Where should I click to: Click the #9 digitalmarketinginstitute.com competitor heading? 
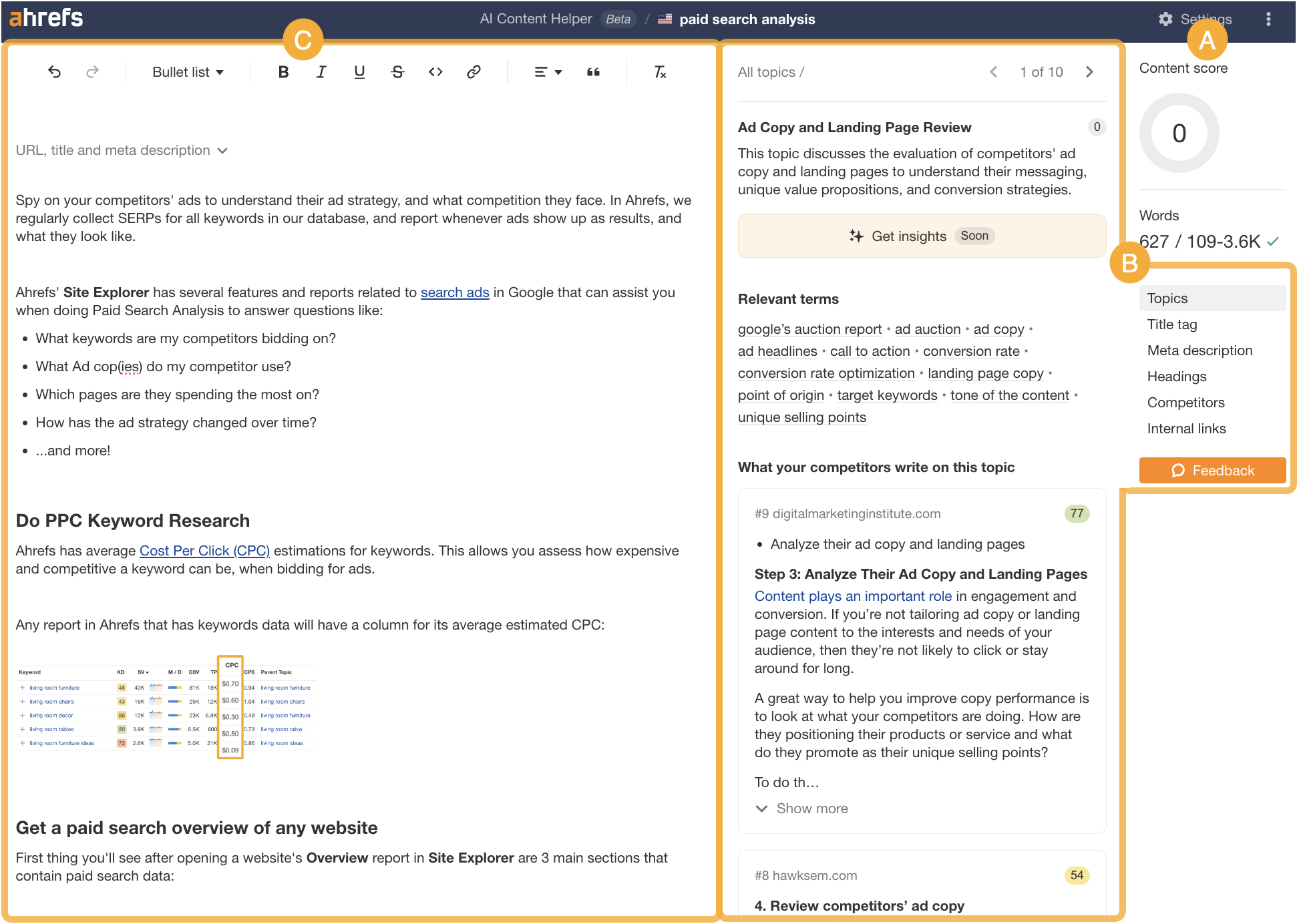(848, 513)
